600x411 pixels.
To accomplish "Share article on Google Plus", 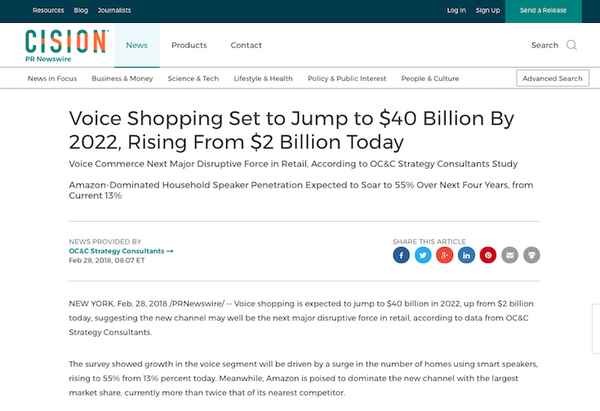I will pos(445,255).
